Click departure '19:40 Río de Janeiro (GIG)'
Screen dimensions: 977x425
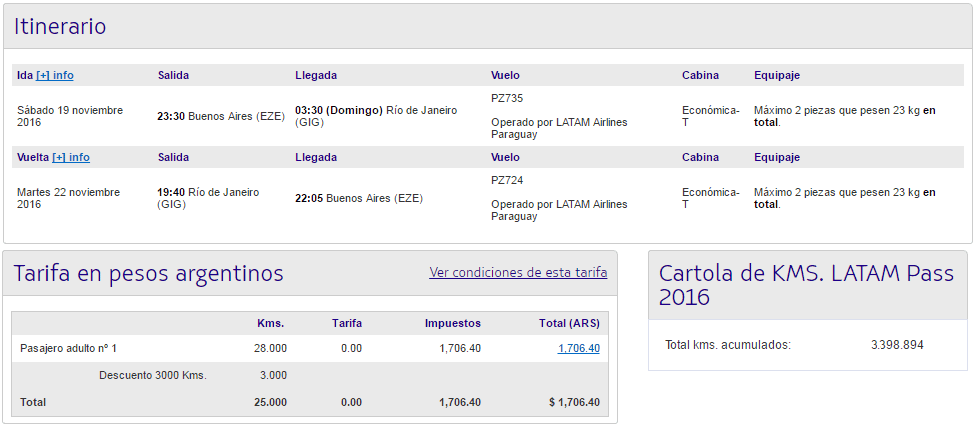pyautogui.click(x=208, y=198)
